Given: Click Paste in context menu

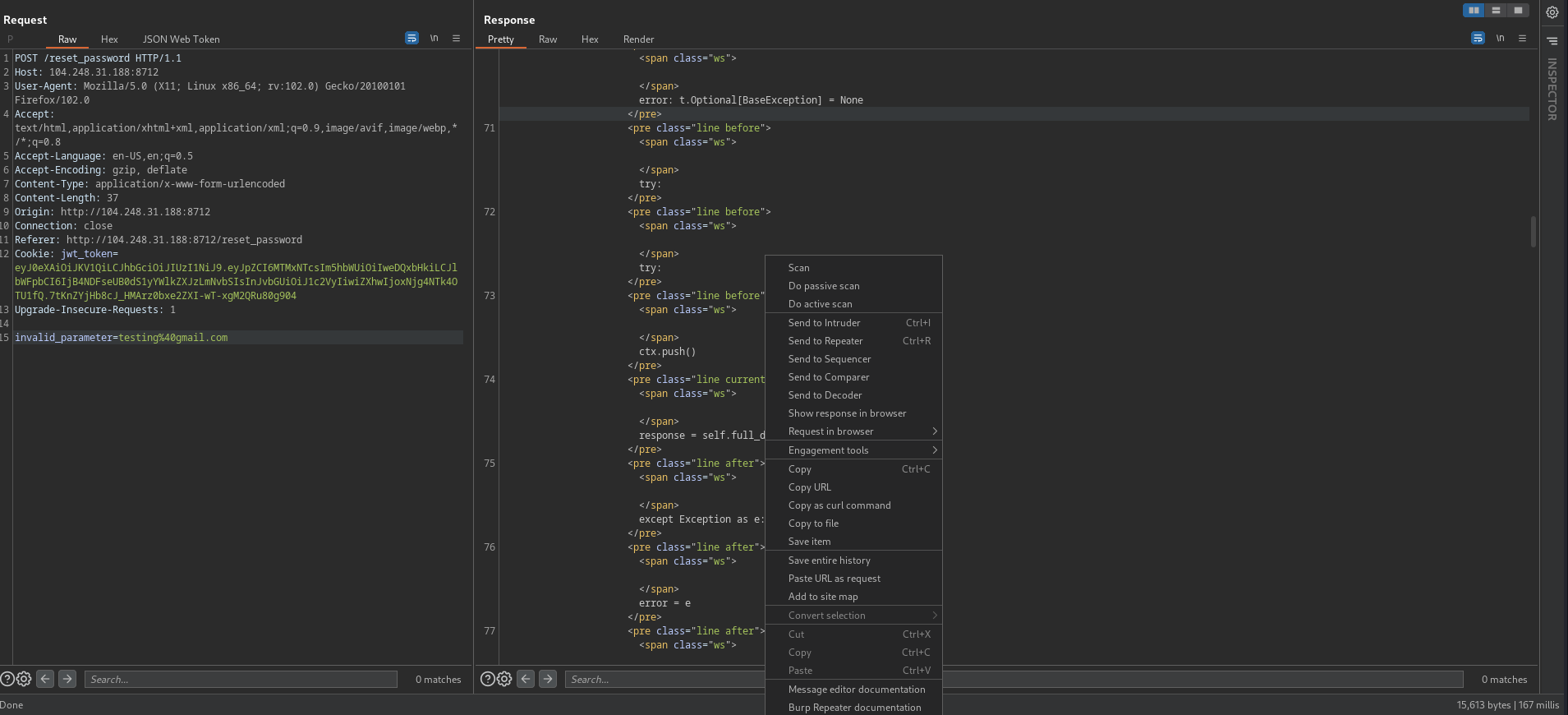Looking at the screenshot, I should pyautogui.click(x=853, y=671).
